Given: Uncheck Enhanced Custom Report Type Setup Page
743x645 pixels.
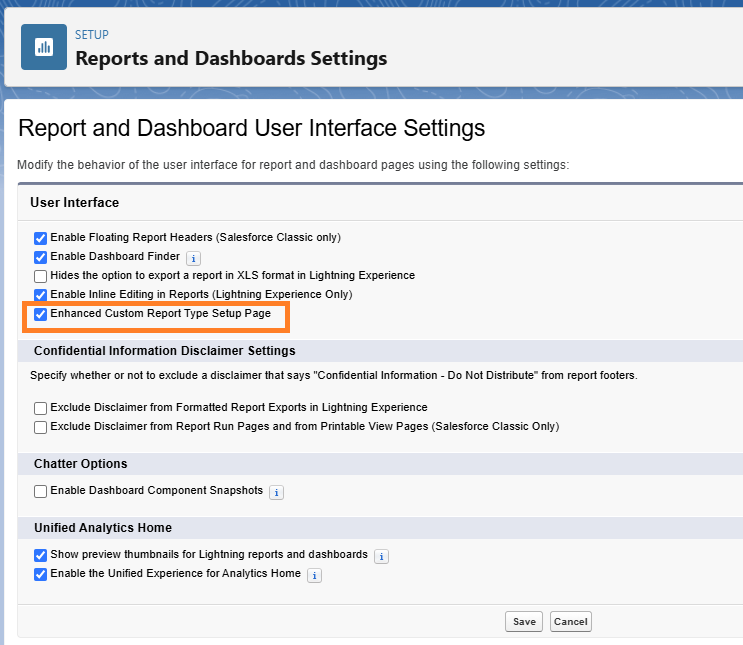Looking at the screenshot, I should coord(40,314).
